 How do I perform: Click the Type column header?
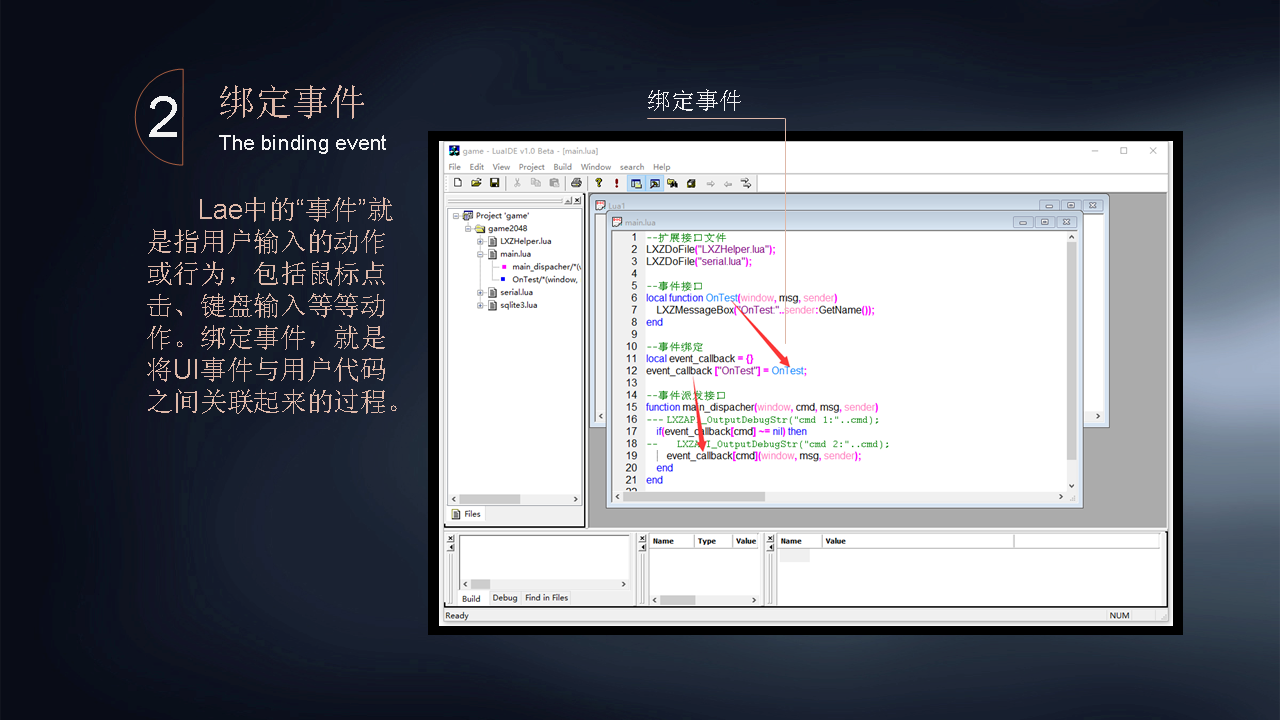(x=713, y=541)
